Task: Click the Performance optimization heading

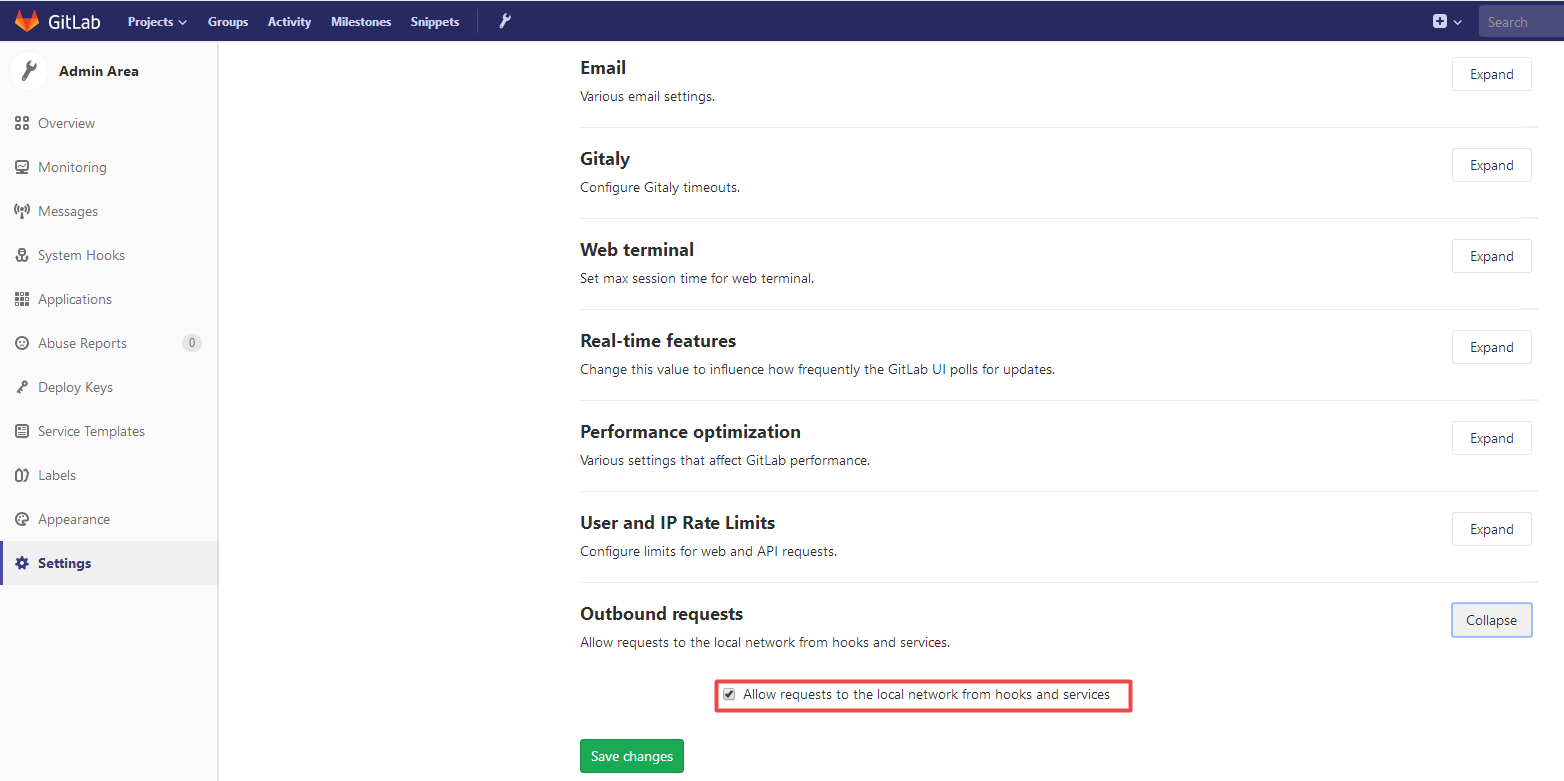Action: pyautogui.click(x=690, y=432)
